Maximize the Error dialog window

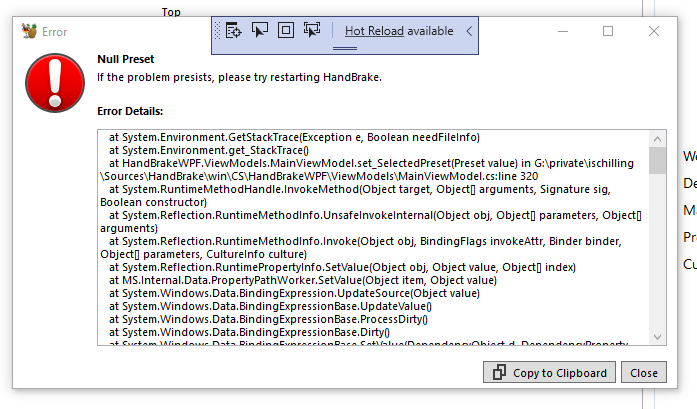[x=608, y=31]
